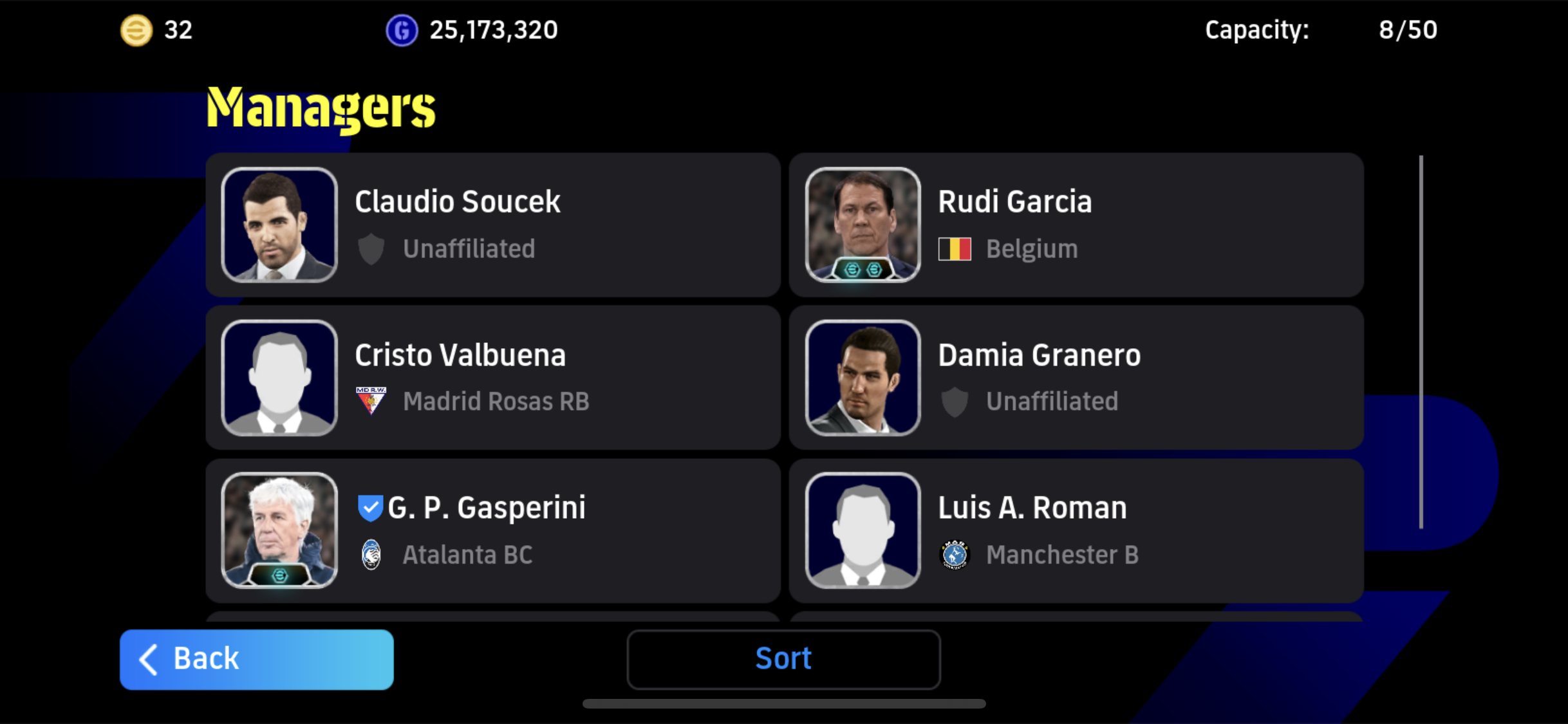Image resolution: width=1568 pixels, height=724 pixels.
Task: Tap the blue checkmark badge beside Gasperini
Action: 370,508
